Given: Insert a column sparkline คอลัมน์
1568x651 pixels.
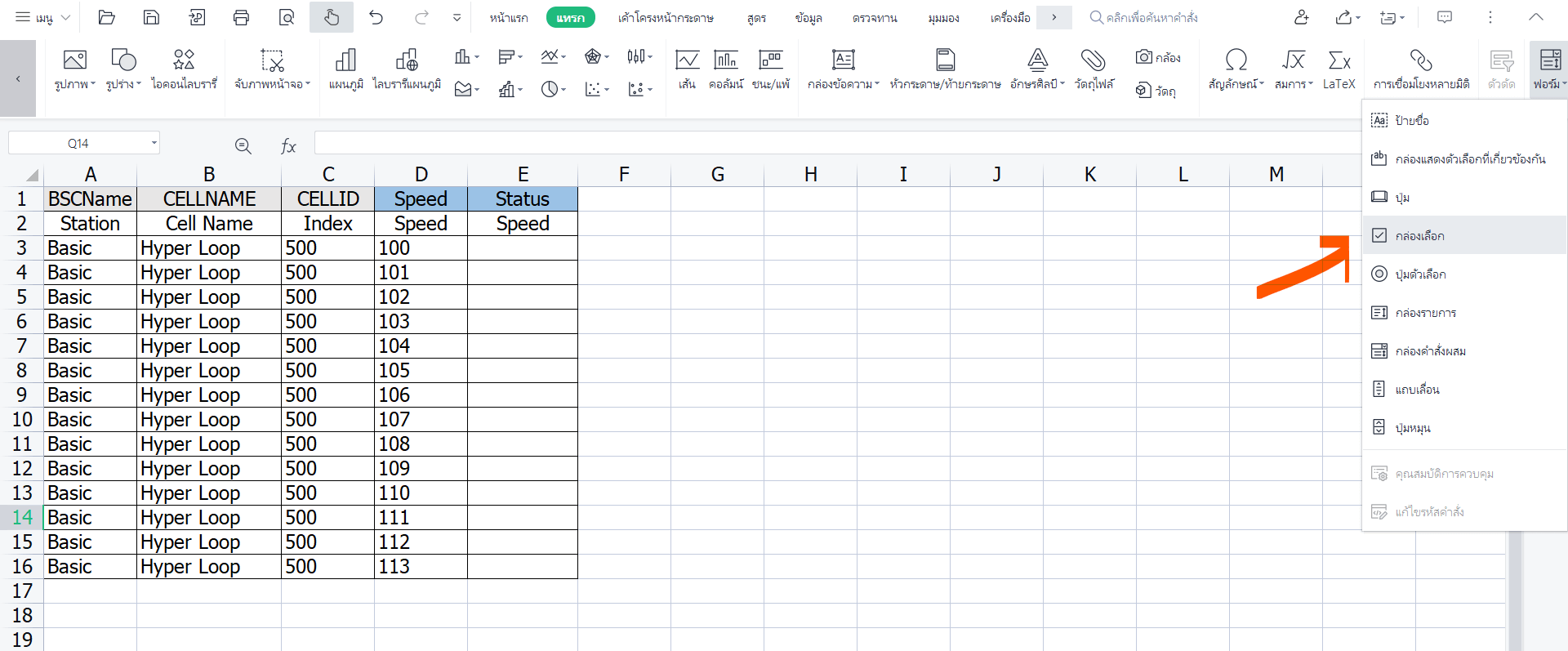Looking at the screenshot, I should (726, 69).
